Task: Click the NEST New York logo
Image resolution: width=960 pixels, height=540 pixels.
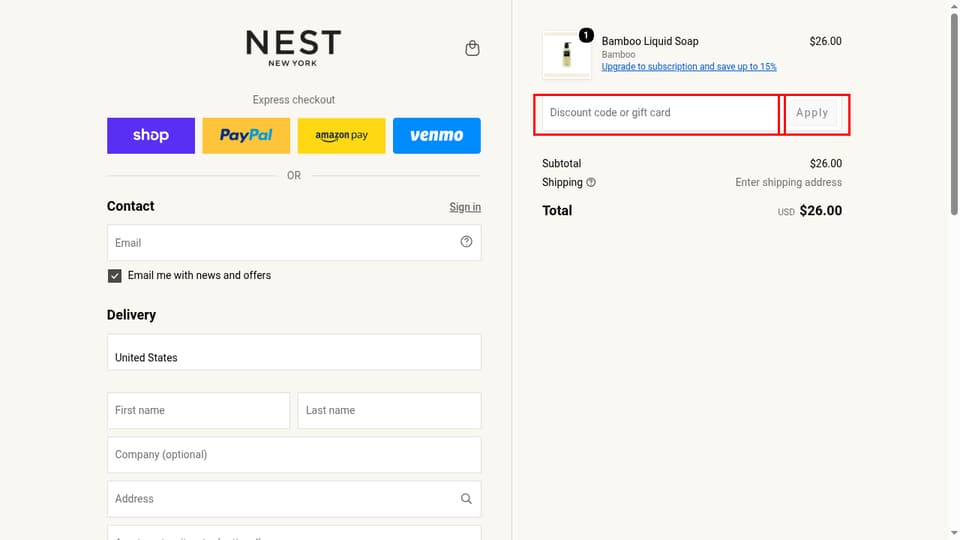Action: [293, 48]
